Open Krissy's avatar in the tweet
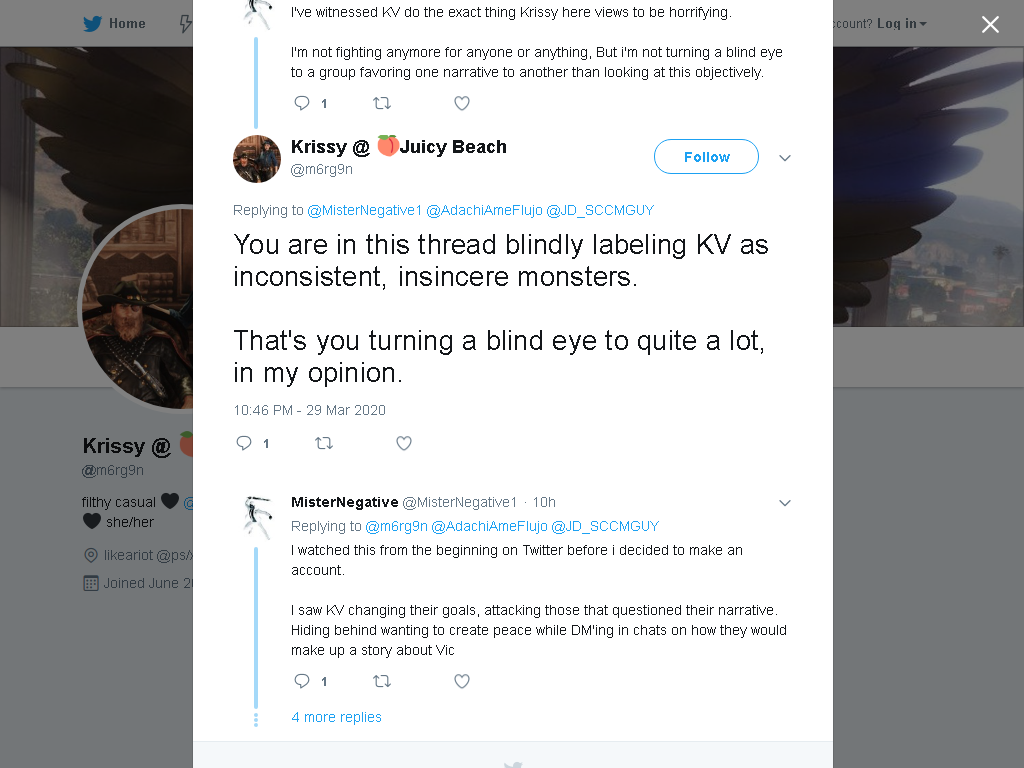Image resolution: width=1024 pixels, height=768 pixels. pos(257,159)
